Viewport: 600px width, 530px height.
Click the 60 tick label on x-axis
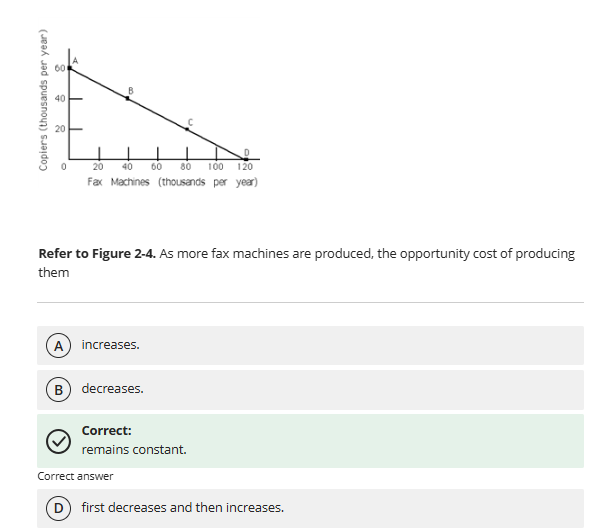157,167
